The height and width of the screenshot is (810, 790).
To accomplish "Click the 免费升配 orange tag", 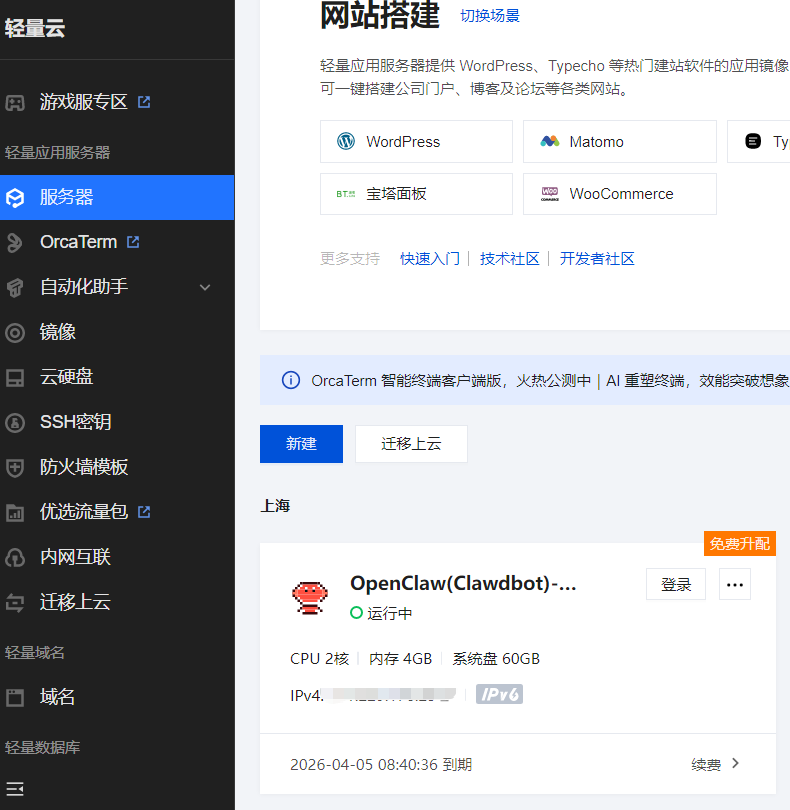I will coord(740,543).
